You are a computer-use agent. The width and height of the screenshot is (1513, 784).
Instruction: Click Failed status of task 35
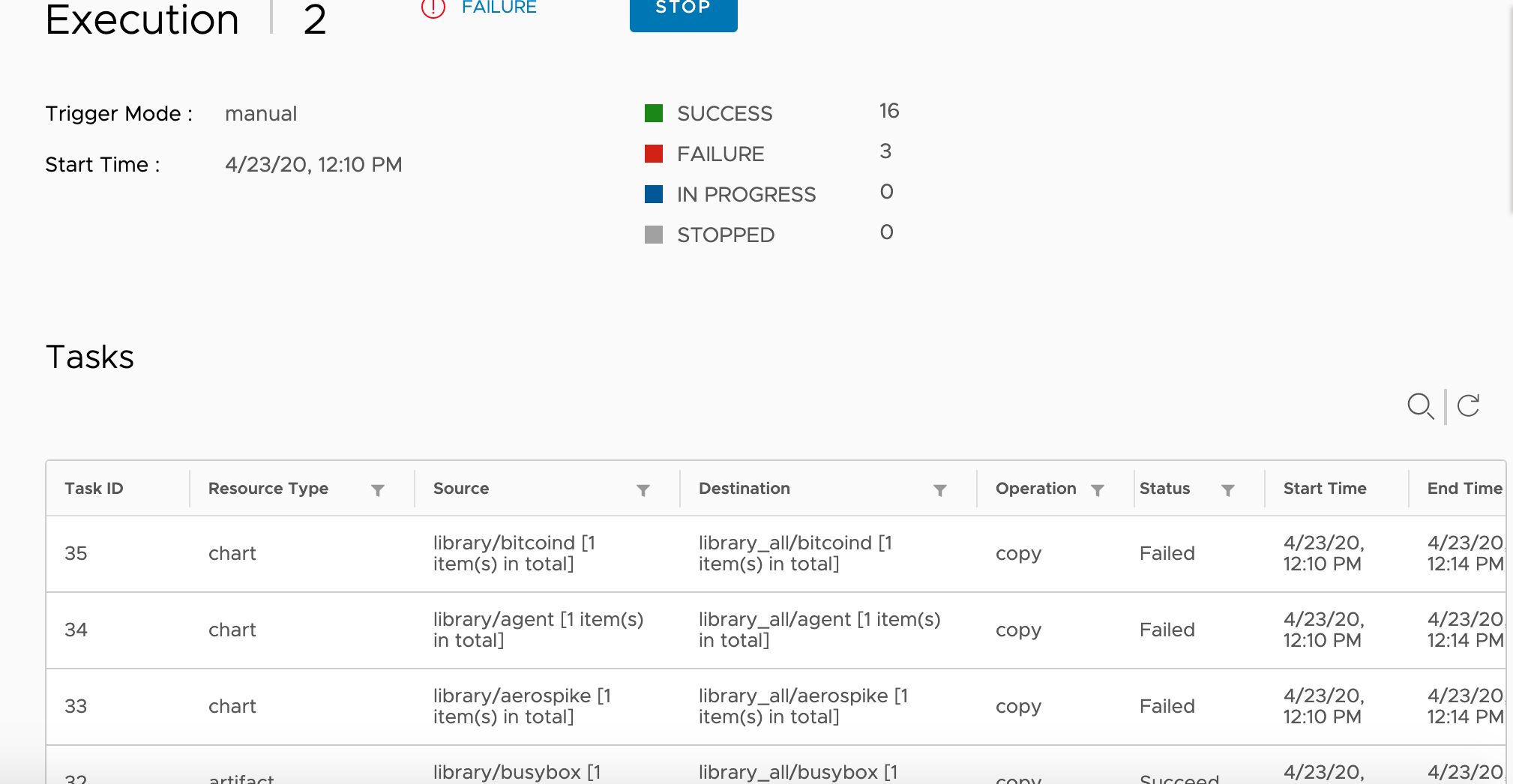1167,553
